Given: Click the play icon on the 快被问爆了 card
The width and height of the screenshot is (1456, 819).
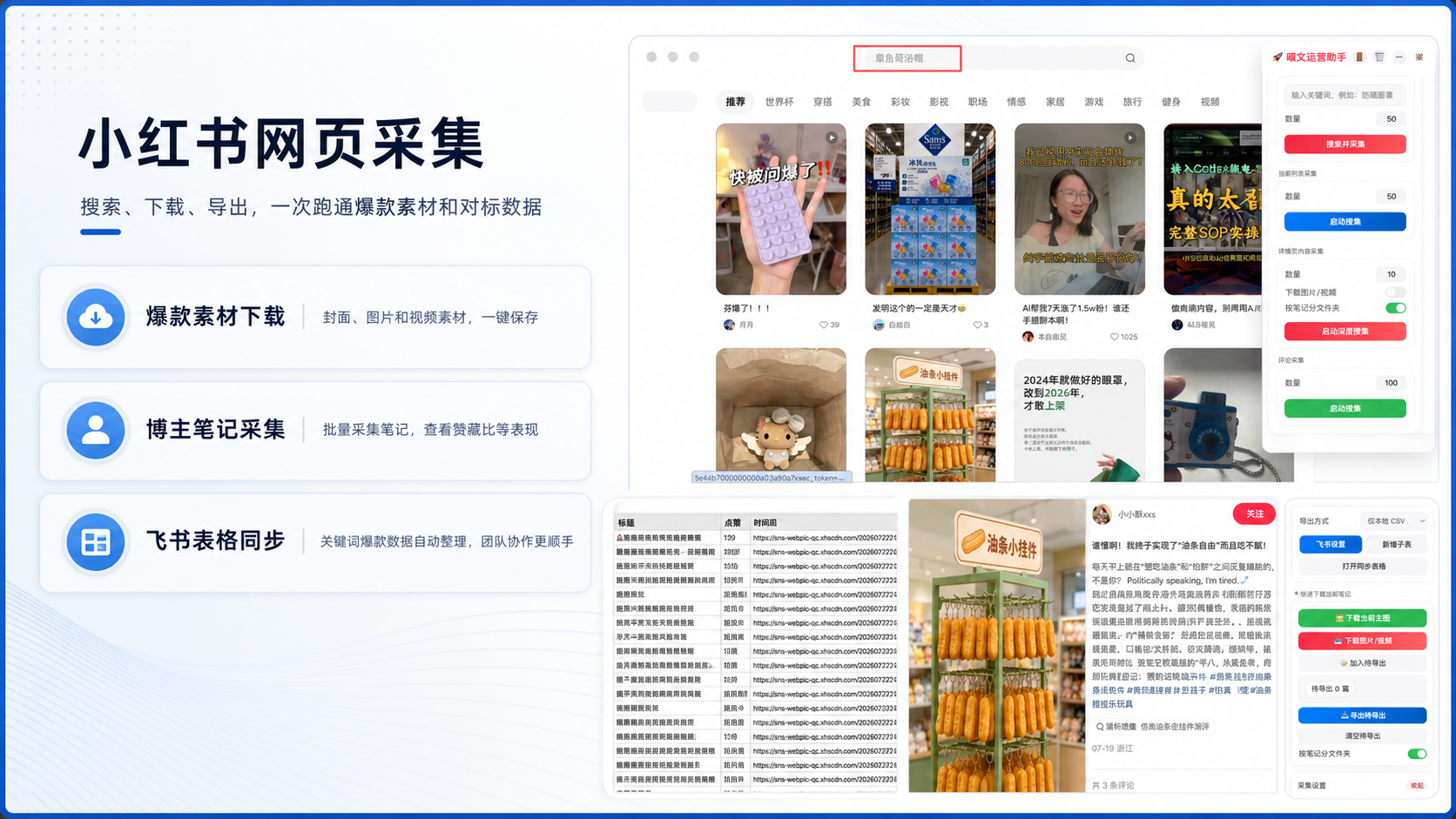Looking at the screenshot, I should (x=832, y=138).
